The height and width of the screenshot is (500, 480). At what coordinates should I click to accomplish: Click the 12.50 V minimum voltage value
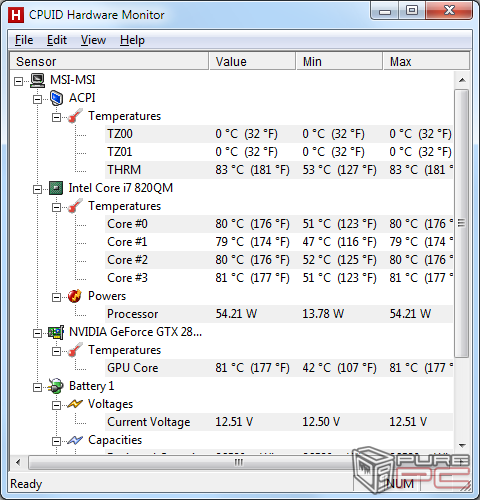[321, 422]
